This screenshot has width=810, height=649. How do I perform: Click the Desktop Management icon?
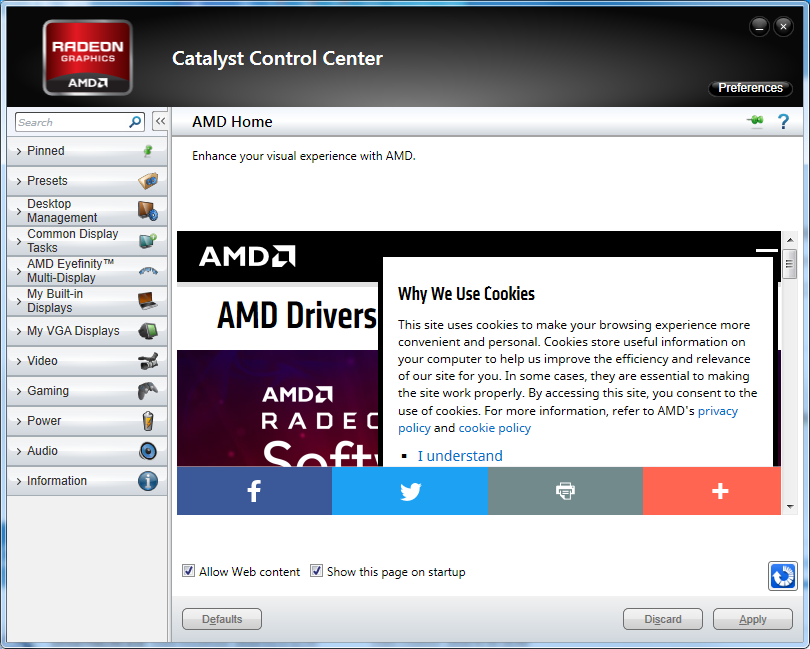148,211
